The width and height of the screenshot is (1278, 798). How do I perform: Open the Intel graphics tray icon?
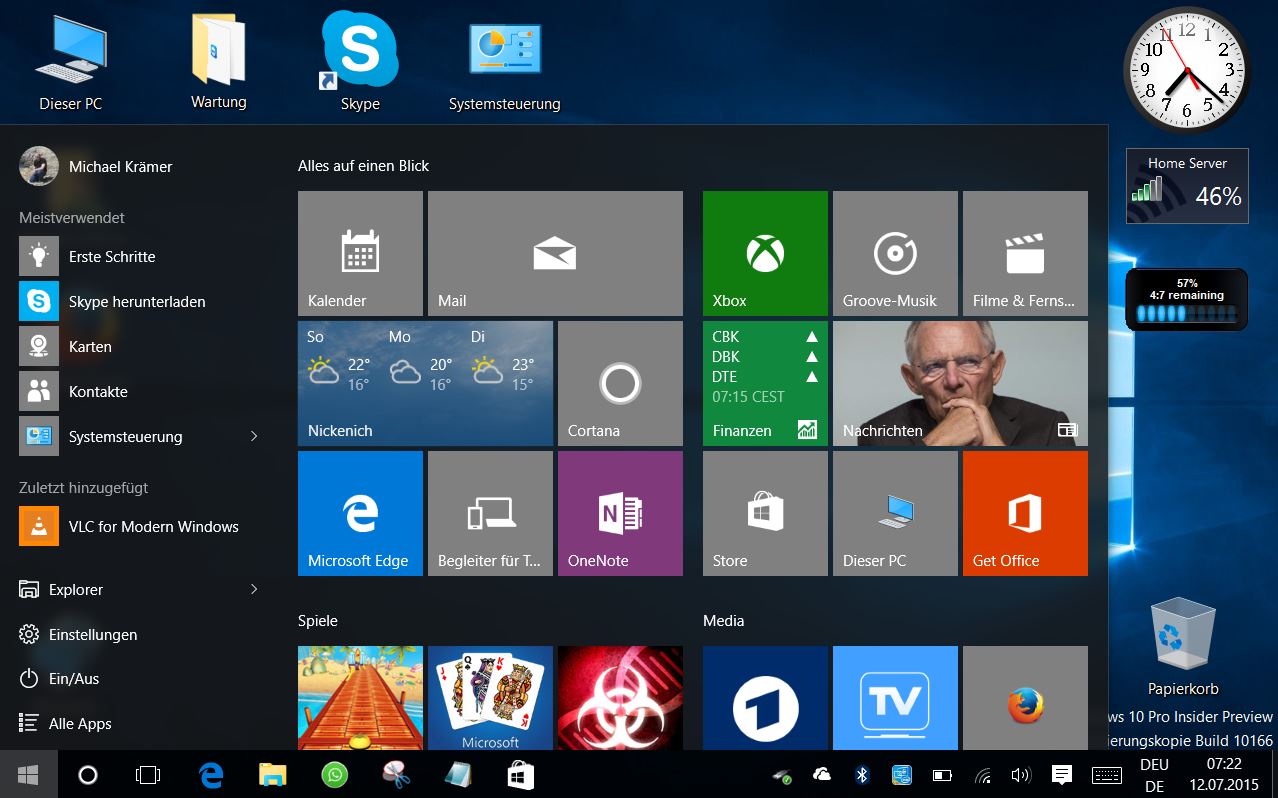click(x=901, y=774)
